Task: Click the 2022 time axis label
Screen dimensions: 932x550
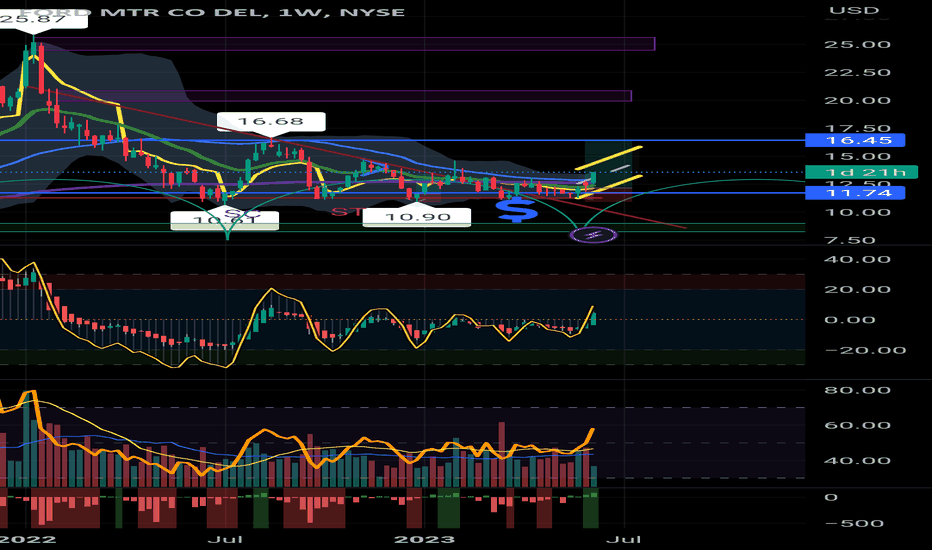Action: tap(28, 539)
